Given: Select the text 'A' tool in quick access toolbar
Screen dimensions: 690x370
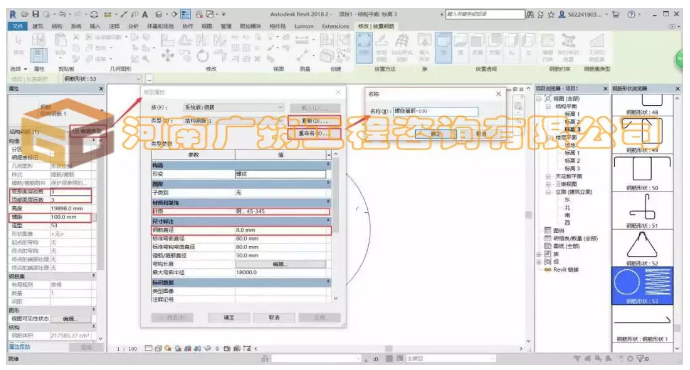Looking at the screenshot, I should coord(145,15).
